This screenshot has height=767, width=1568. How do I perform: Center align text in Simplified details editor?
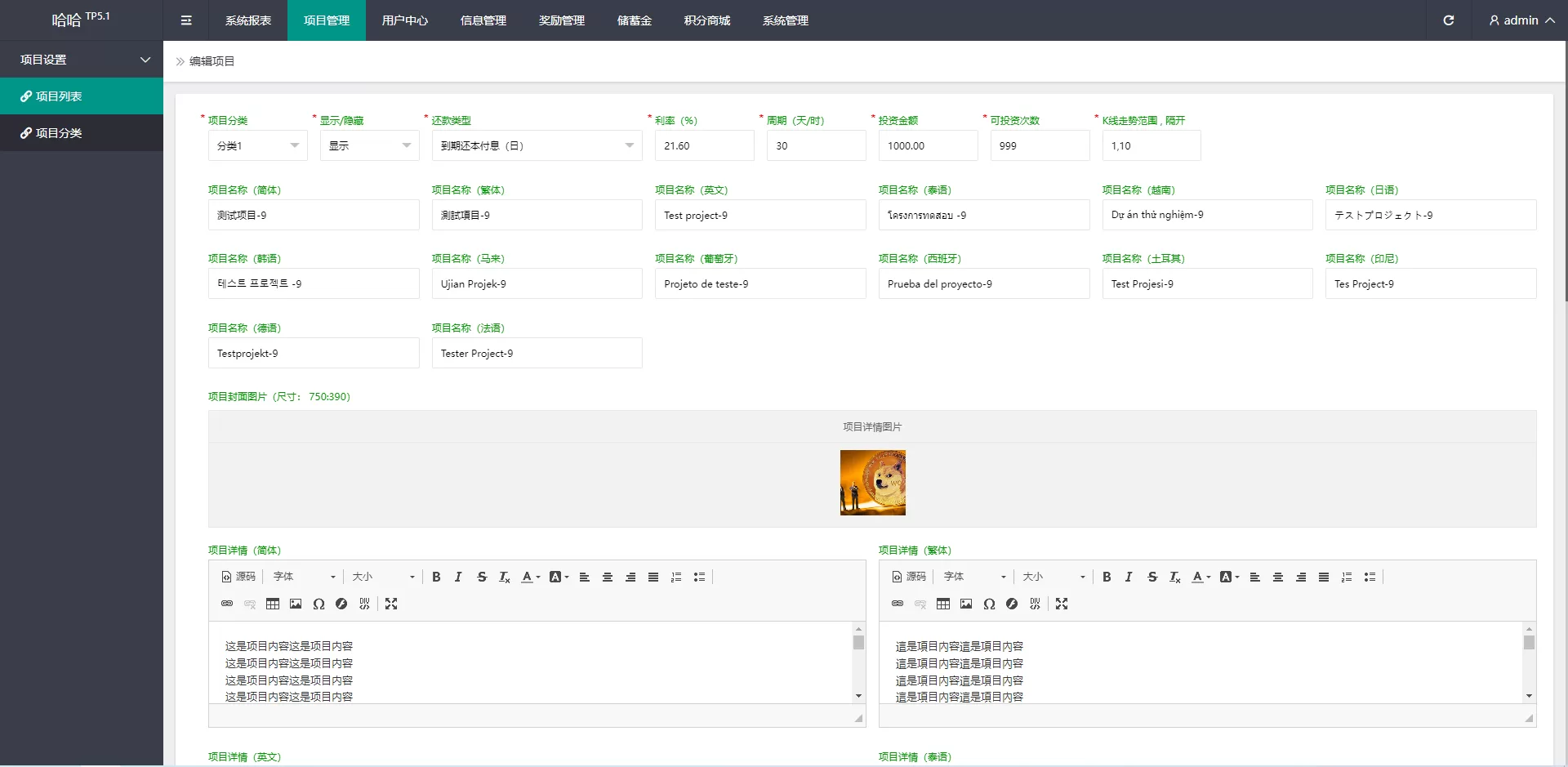tap(608, 577)
